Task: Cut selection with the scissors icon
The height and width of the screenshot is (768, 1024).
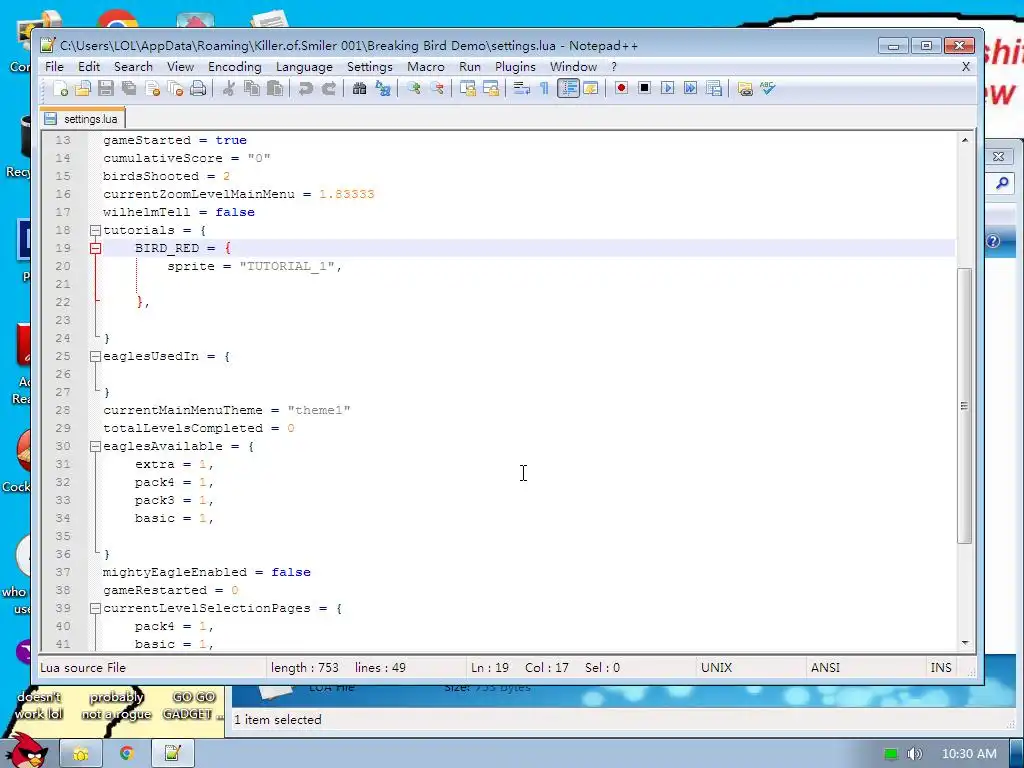Action: [x=229, y=88]
